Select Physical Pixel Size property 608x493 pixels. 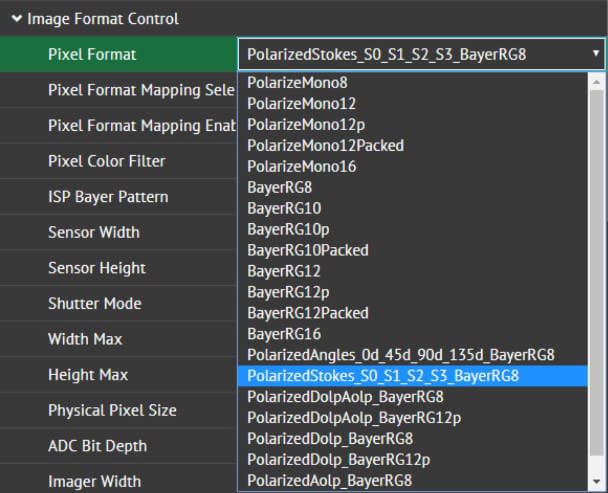point(118,410)
